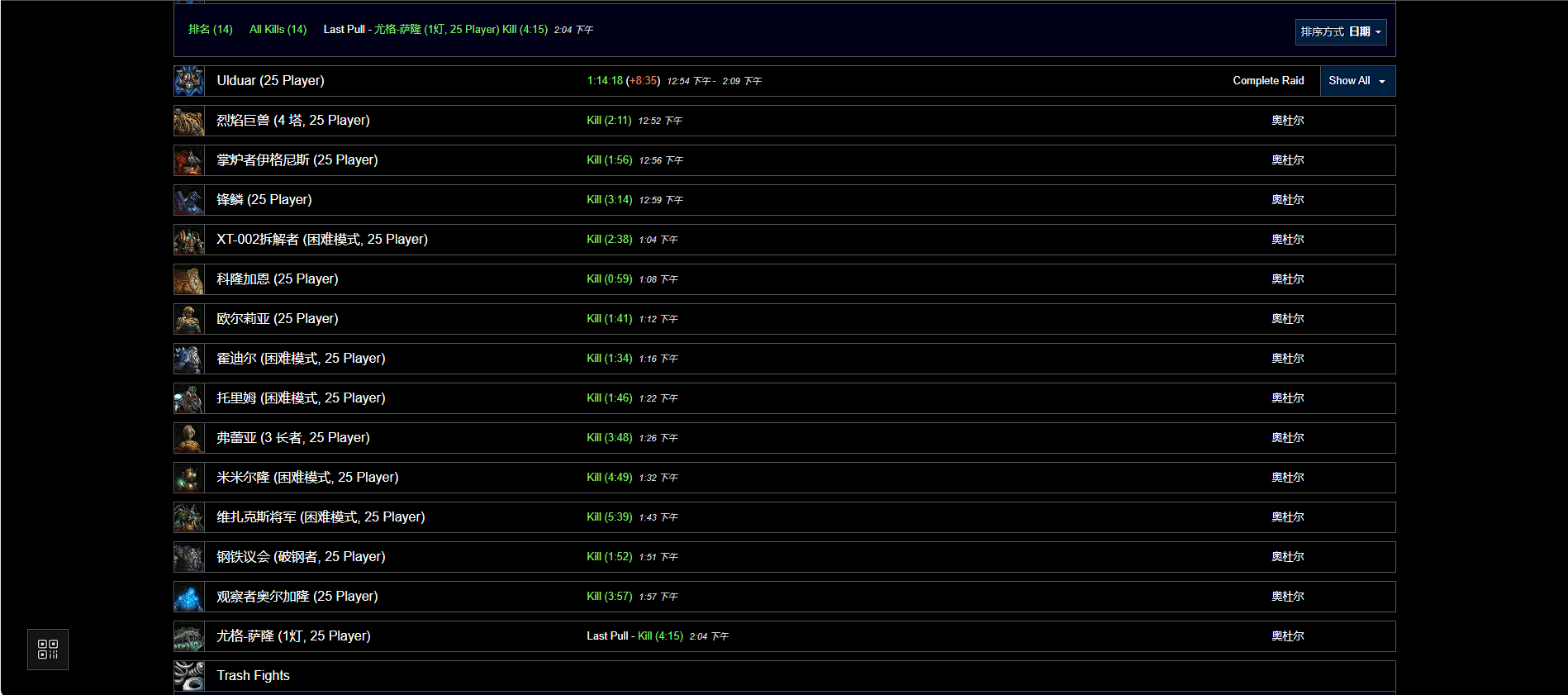Click the 弗蕾亚 boss icon
1568x695 pixels.
point(189,438)
